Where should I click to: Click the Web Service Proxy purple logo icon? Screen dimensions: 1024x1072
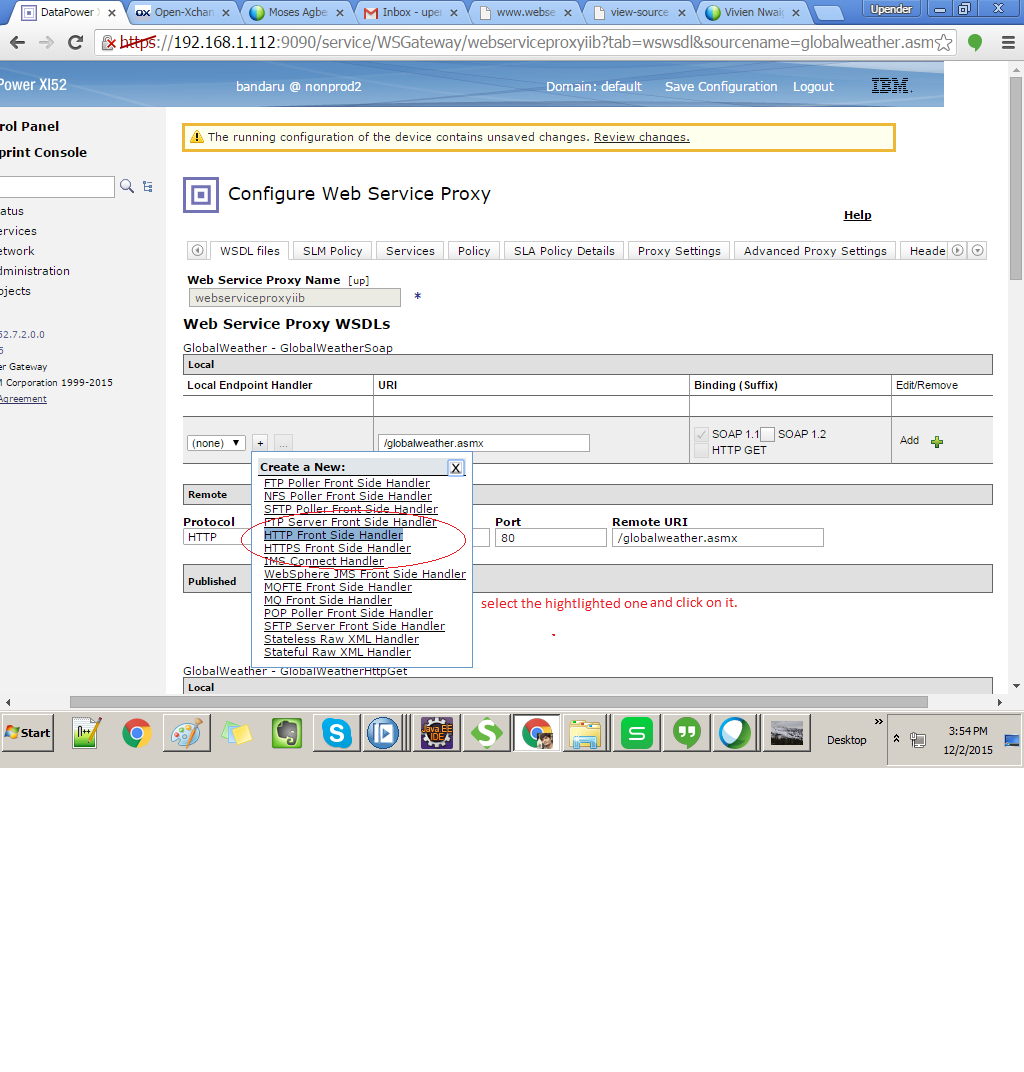point(200,194)
